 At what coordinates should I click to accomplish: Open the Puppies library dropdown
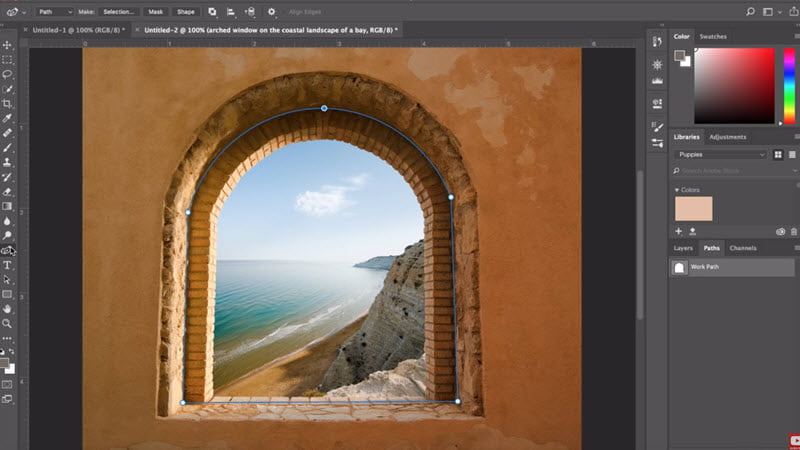[721, 155]
